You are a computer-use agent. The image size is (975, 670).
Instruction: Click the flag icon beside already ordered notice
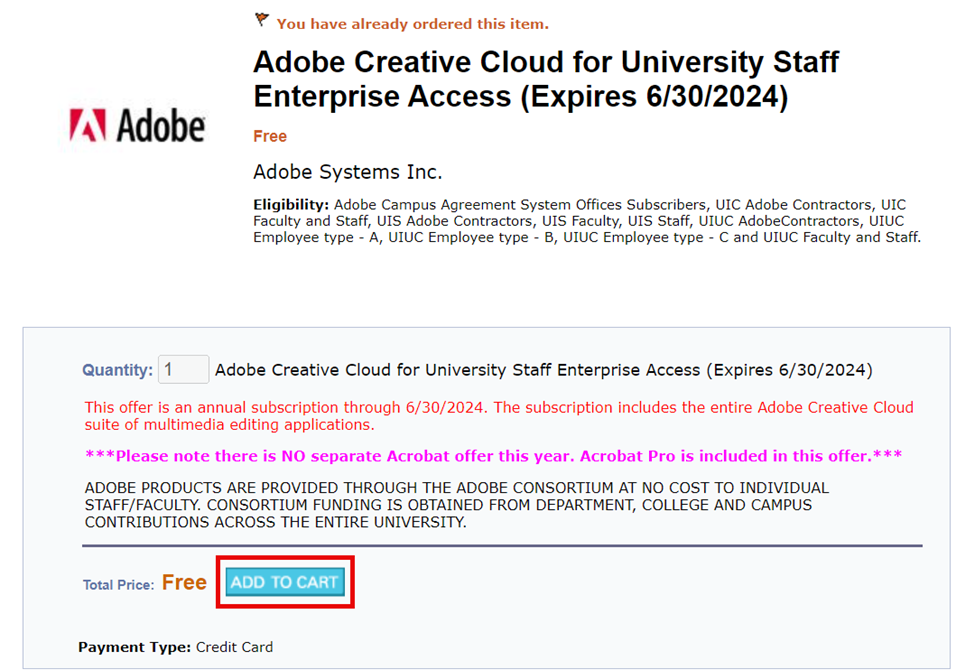click(x=262, y=21)
